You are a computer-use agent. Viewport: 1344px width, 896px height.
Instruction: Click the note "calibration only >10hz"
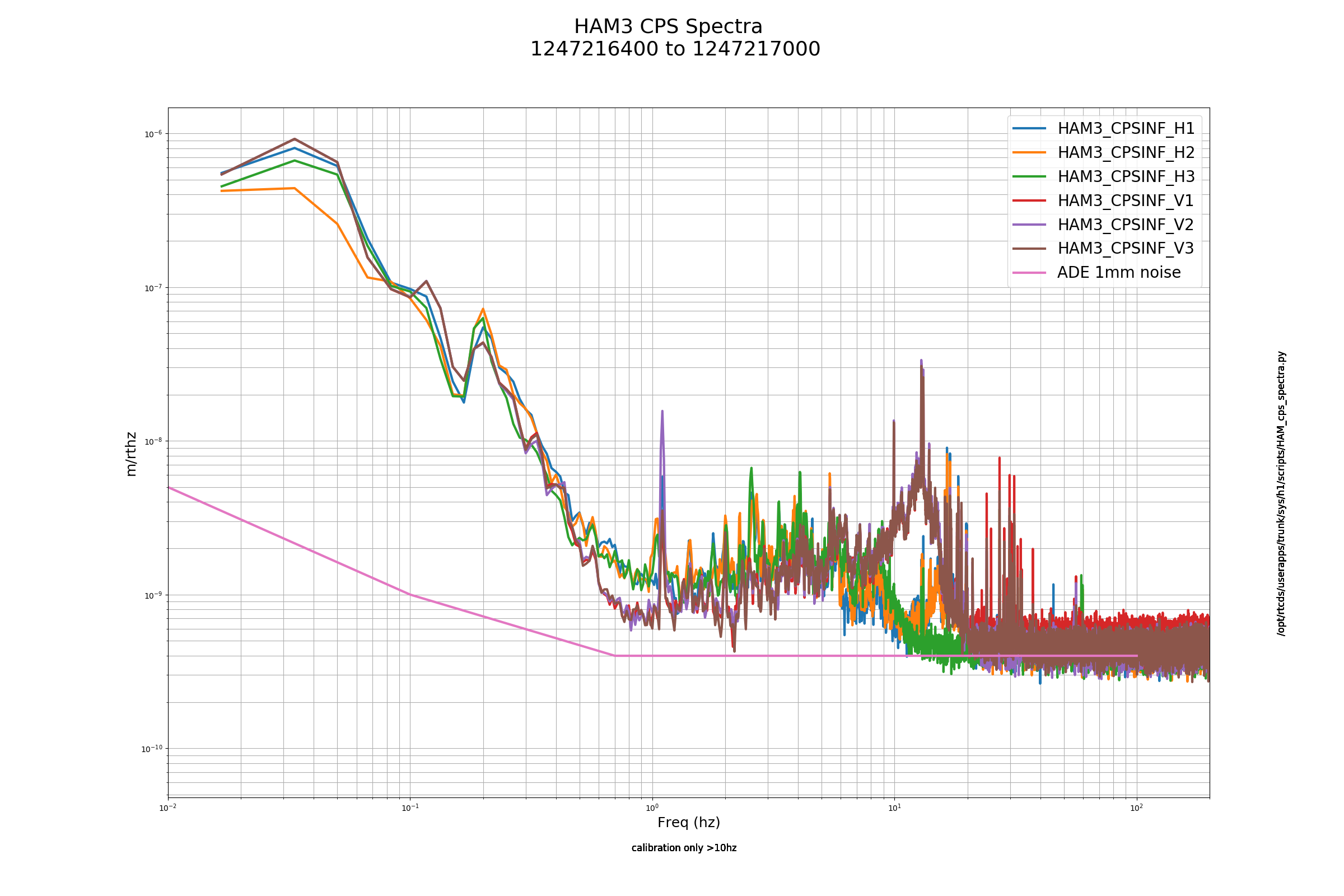click(x=684, y=848)
